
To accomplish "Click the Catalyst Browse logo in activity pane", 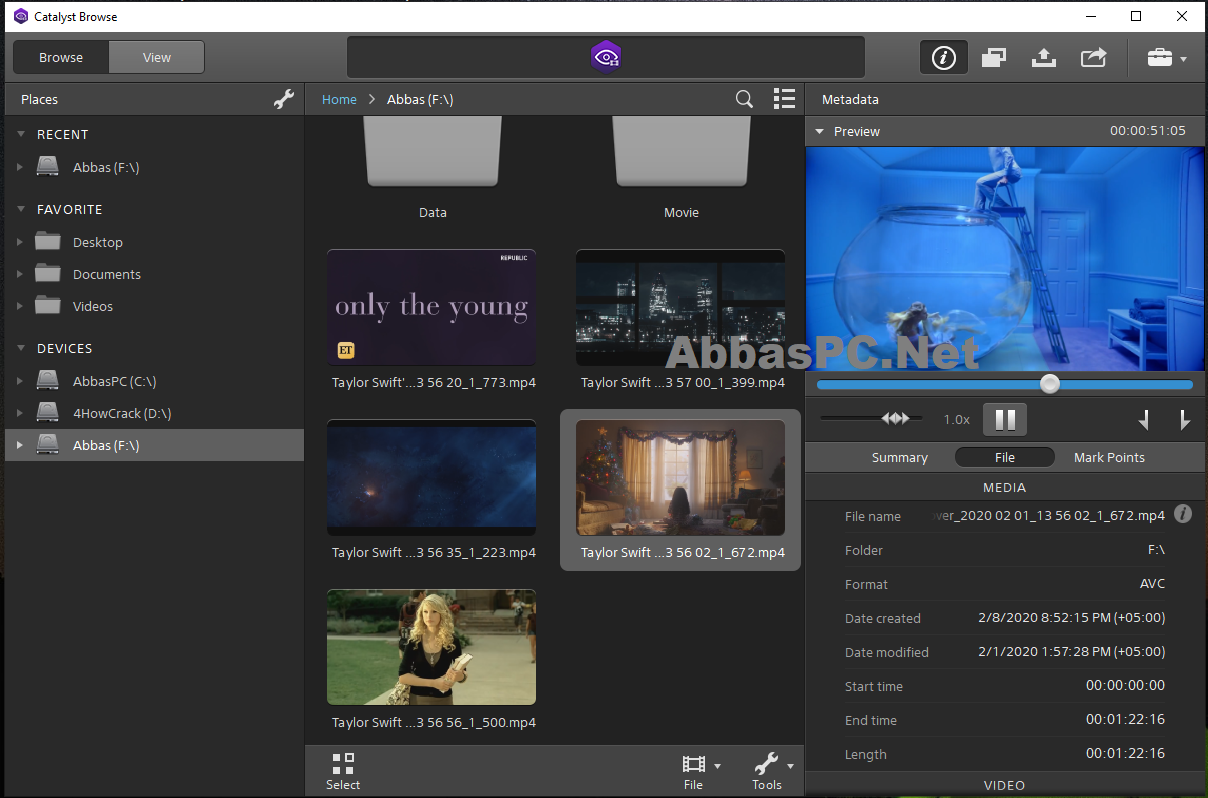I will pos(605,57).
